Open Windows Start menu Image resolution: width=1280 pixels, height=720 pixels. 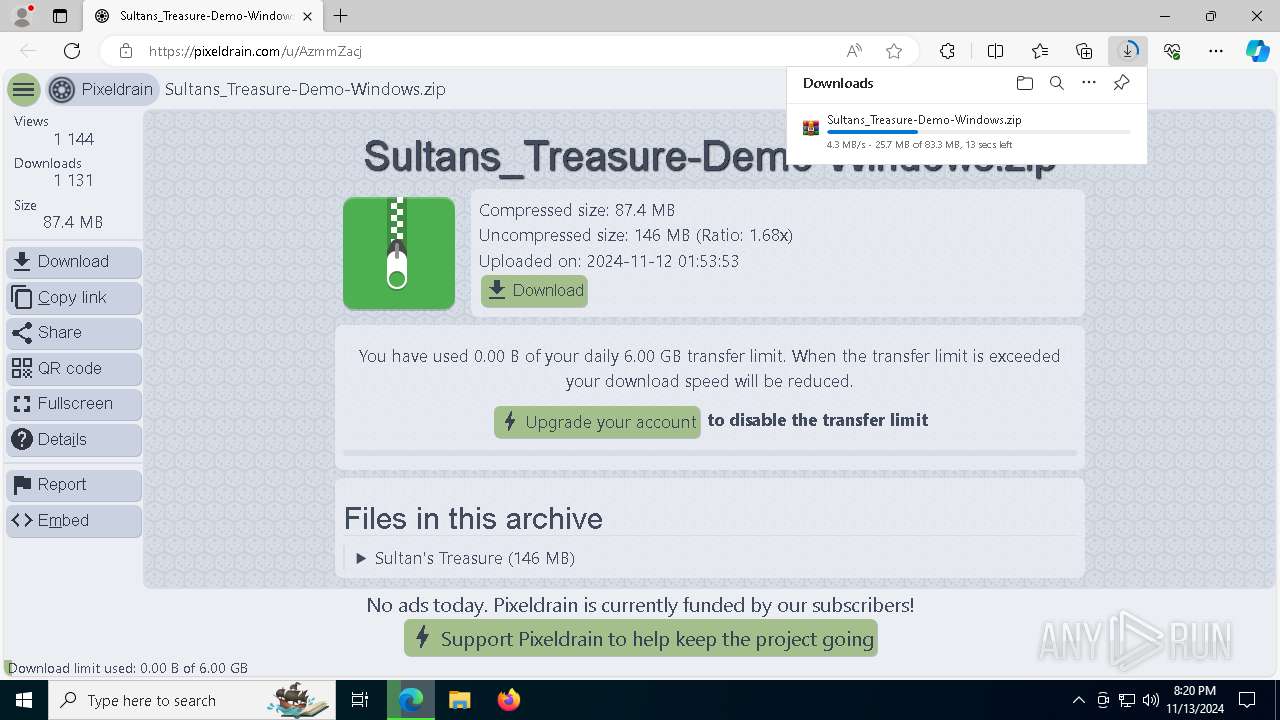coord(24,700)
